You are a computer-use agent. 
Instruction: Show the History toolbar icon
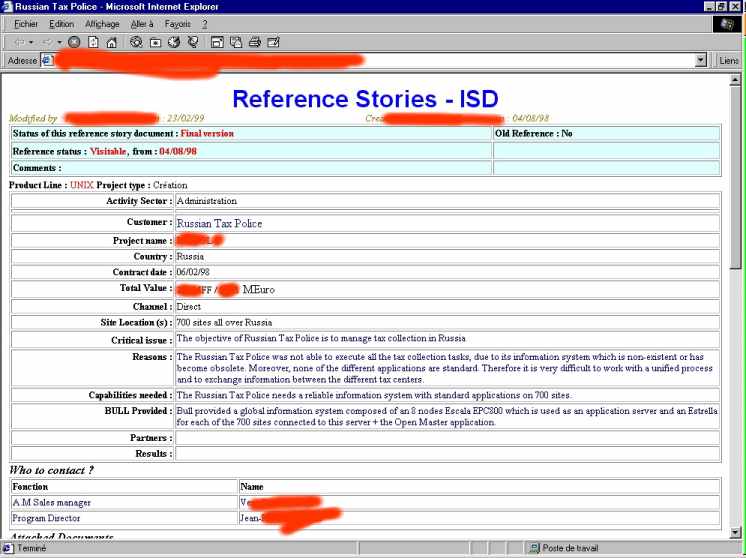click(x=174, y=42)
